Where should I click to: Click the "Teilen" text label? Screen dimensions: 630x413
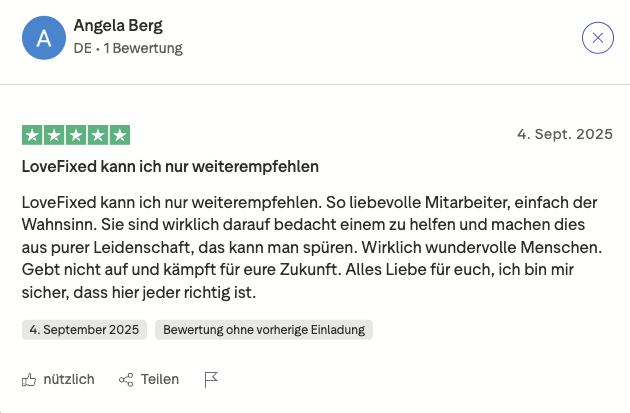pos(160,379)
